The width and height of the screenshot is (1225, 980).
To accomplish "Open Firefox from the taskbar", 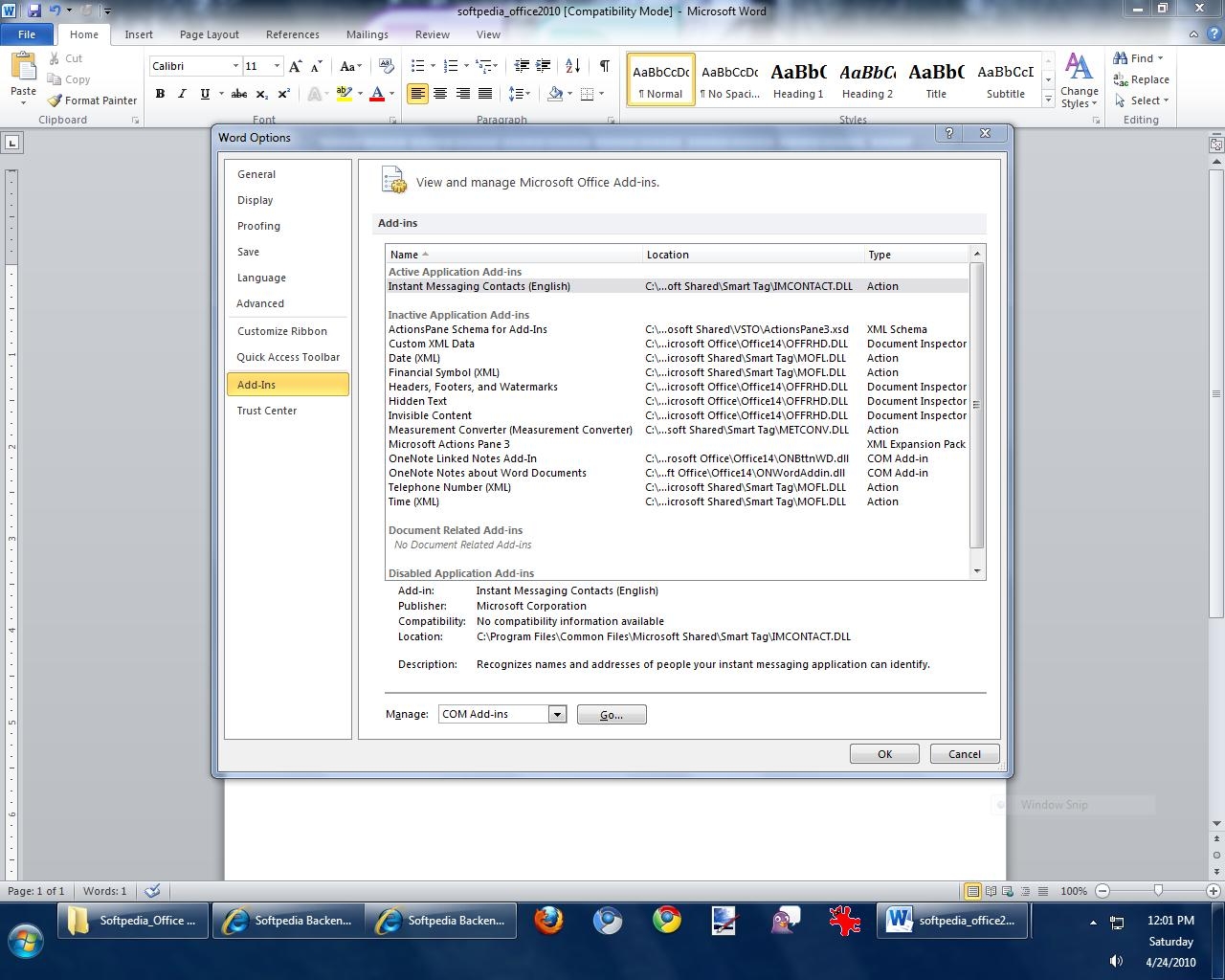I will pyautogui.click(x=549, y=921).
